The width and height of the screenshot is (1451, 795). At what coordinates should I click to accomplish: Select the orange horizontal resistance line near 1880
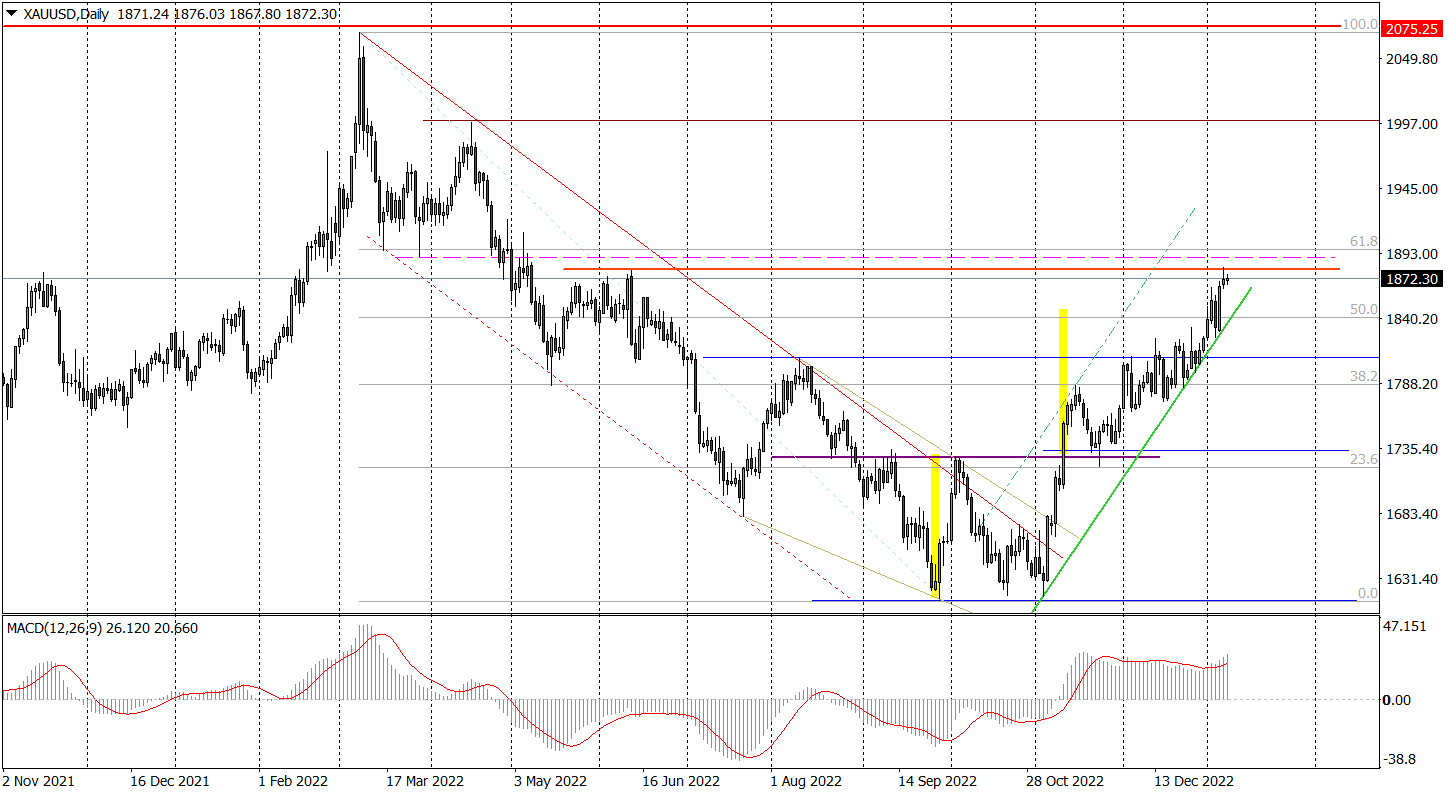(951, 269)
